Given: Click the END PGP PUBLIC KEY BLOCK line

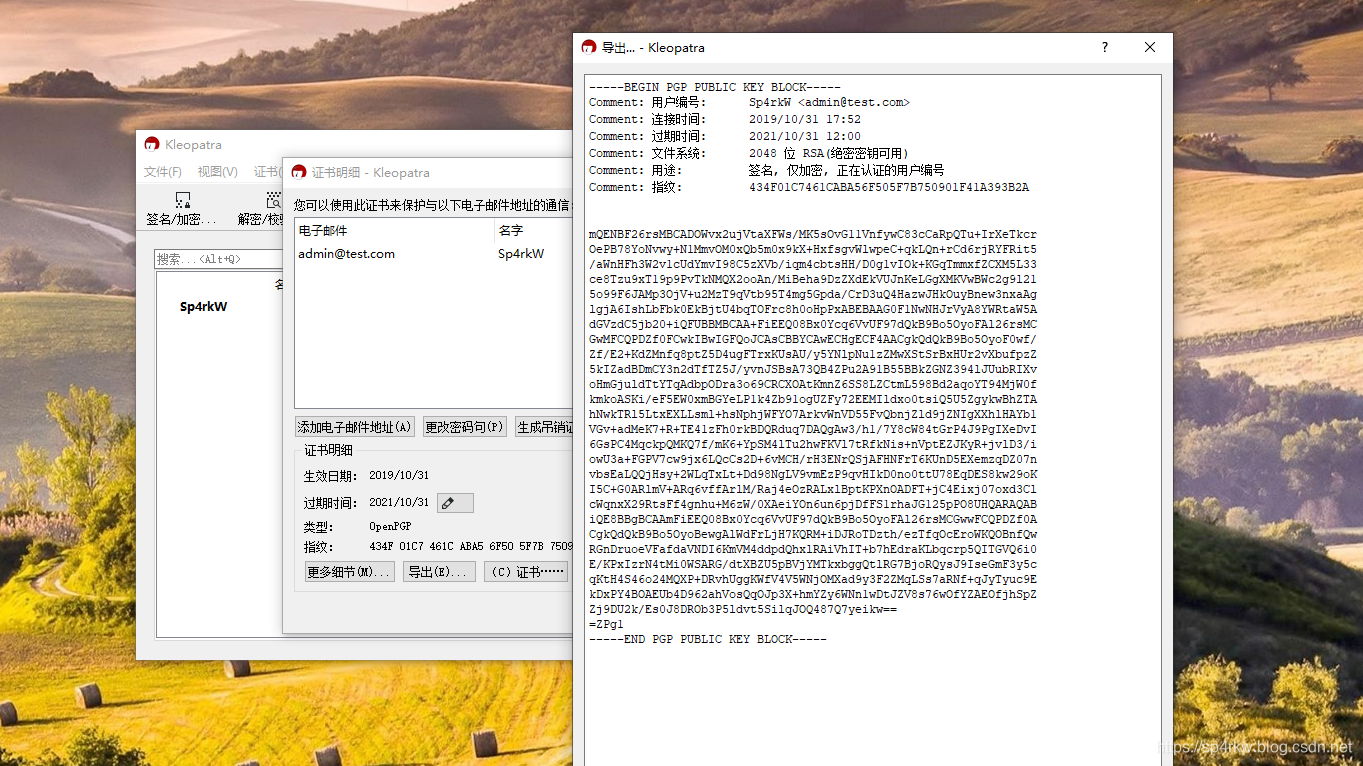Looking at the screenshot, I should pos(708,639).
